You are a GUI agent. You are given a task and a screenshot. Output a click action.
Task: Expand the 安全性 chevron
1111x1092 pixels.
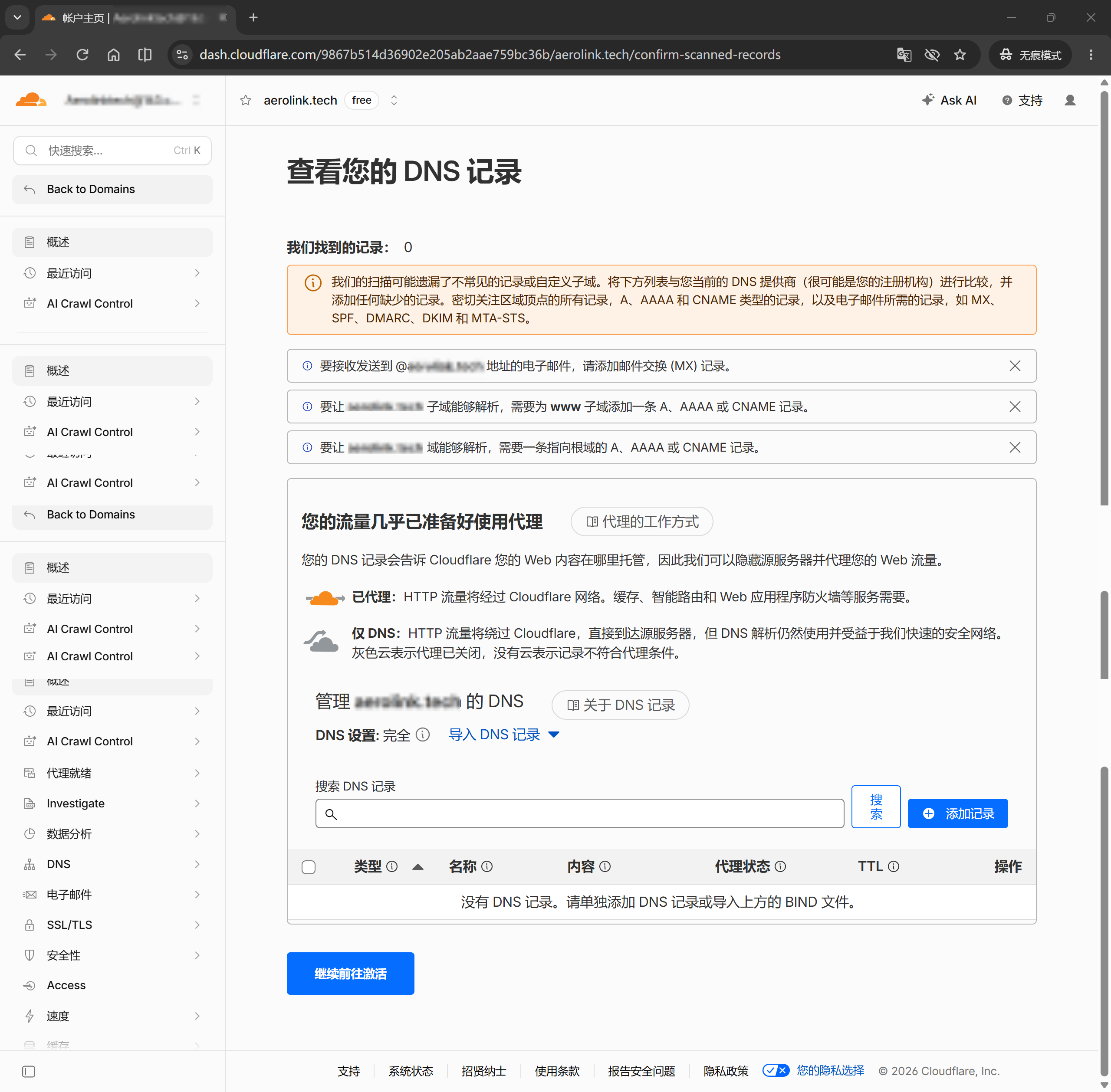tap(197, 955)
